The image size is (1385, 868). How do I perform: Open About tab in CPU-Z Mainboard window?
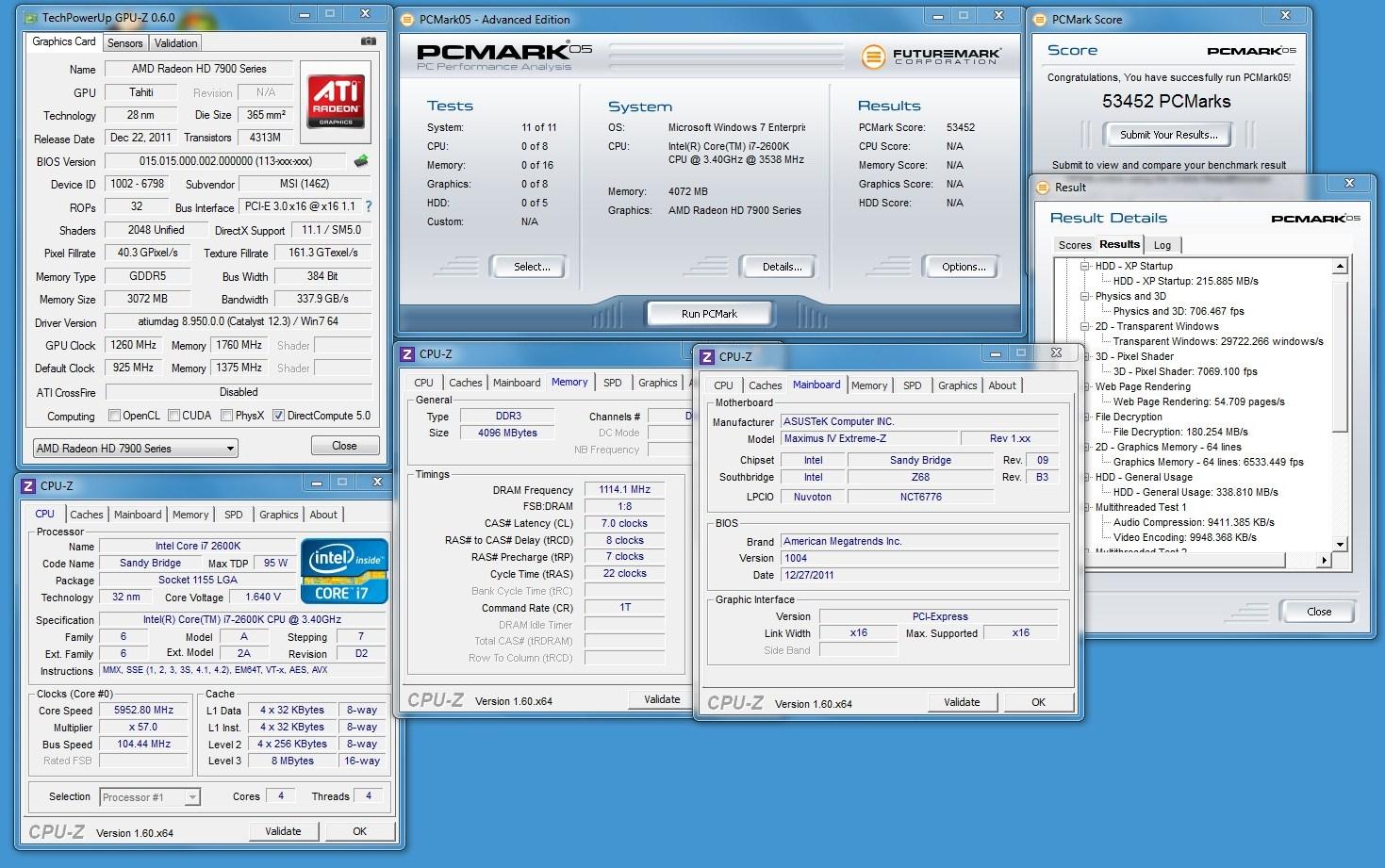point(1002,385)
